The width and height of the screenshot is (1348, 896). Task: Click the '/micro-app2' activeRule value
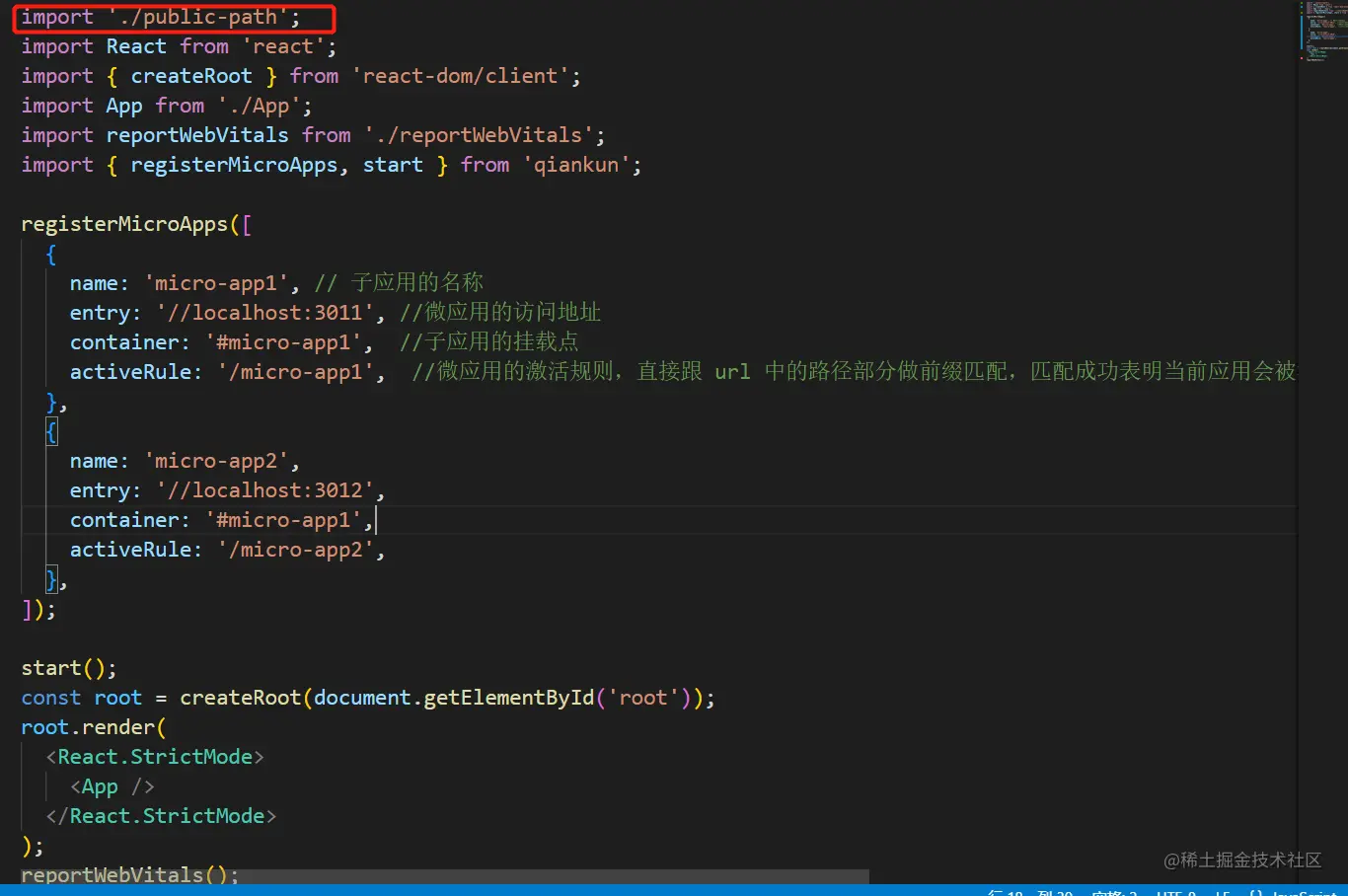(295, 550)
